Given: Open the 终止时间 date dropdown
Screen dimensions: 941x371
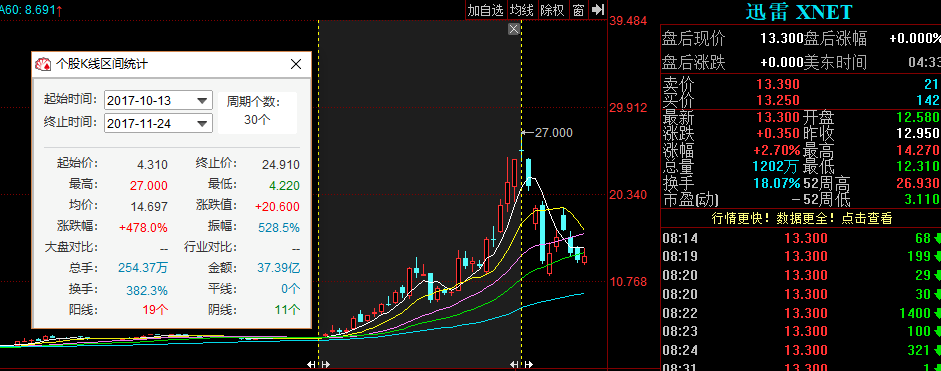Looking at the screenshot, I should [203, 124].
